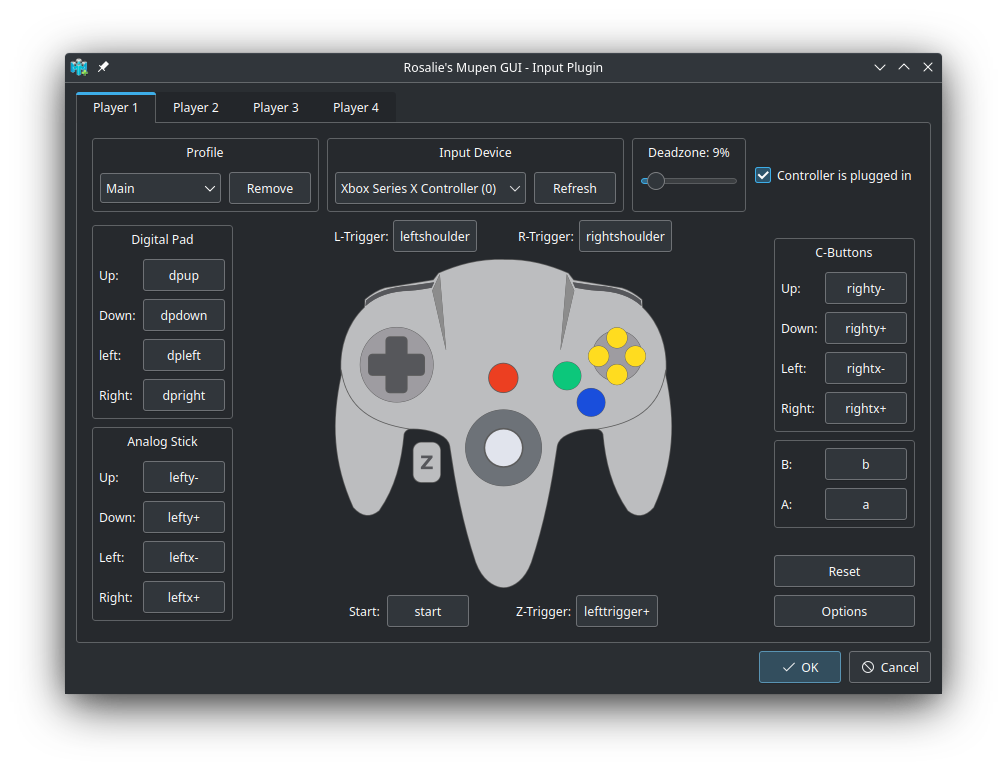This screenshot has height=771, width=1007.
Task: Click the Remove profile button
Action: click(x=270, y=188)
